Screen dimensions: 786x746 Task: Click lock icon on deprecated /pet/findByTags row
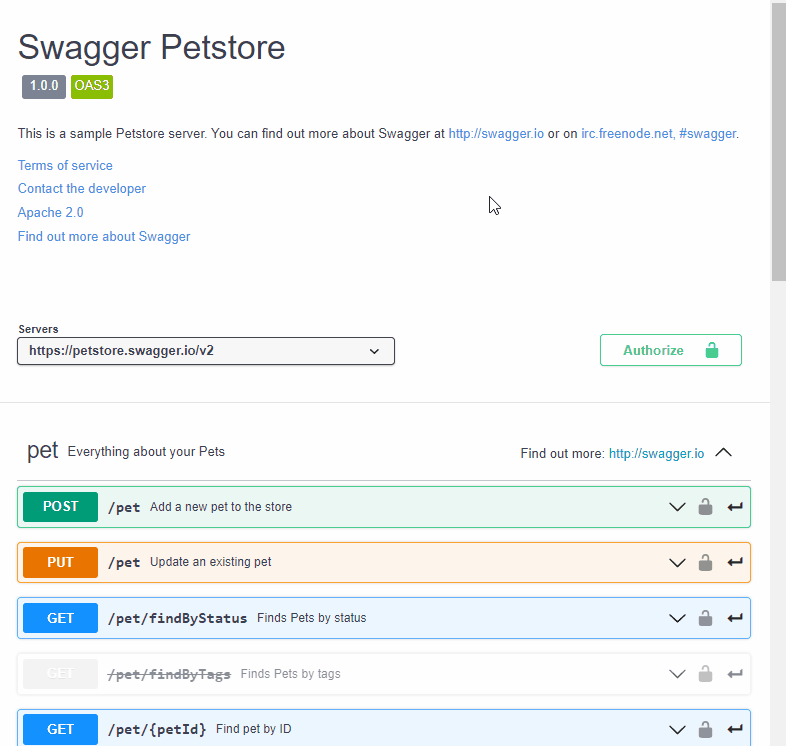pyautogui.click(x=705, y=674)
